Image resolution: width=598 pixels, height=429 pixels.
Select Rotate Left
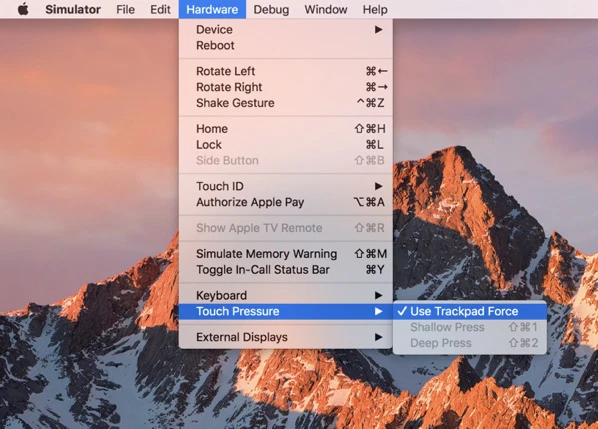click(x=286, y=71)
